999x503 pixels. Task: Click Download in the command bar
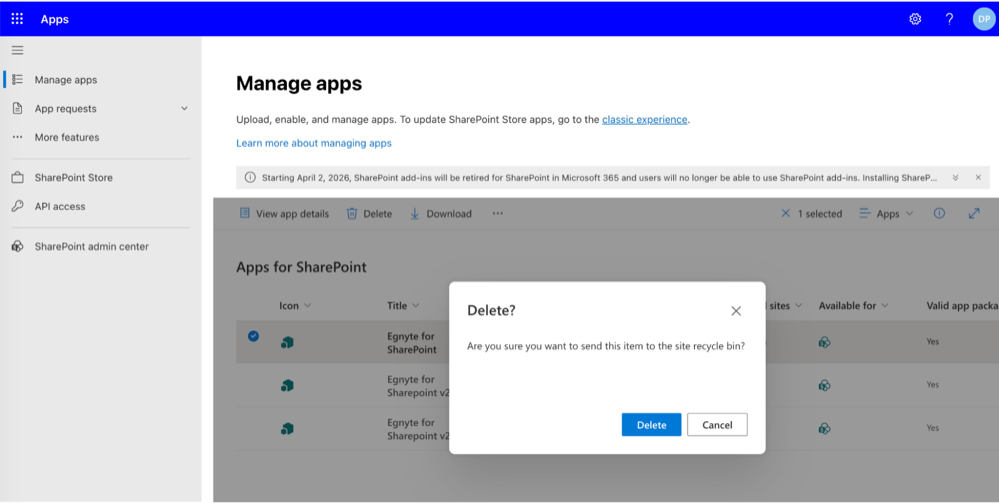pos(440,214)
